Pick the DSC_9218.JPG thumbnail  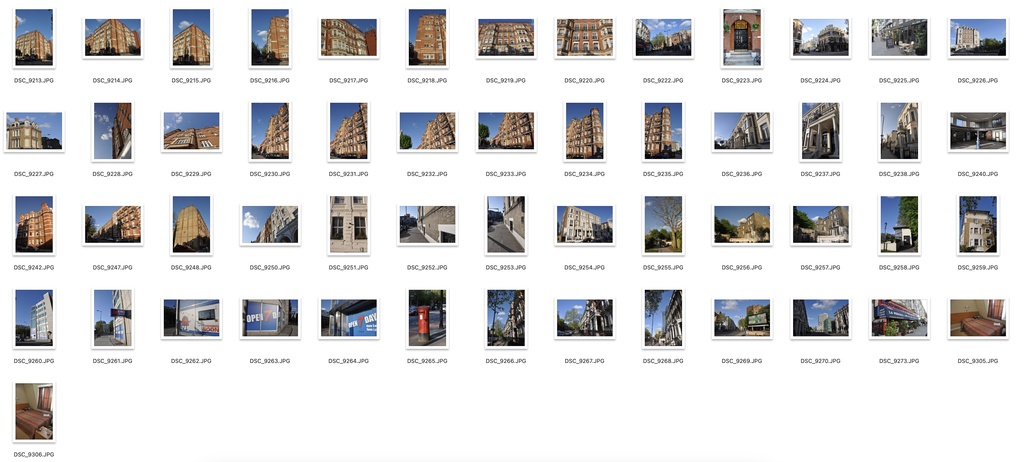point(427,38)
